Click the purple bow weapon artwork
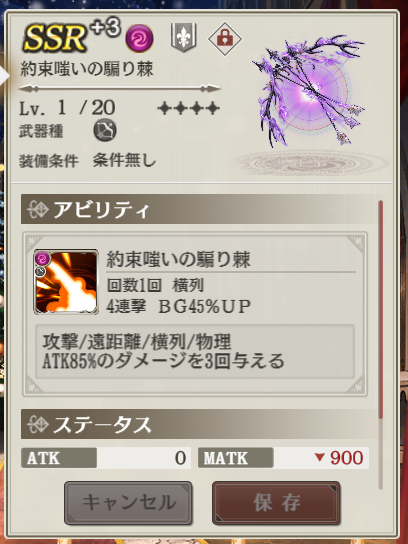The height and width of the screenshot is (544, 408). click(x=308, y=91)
